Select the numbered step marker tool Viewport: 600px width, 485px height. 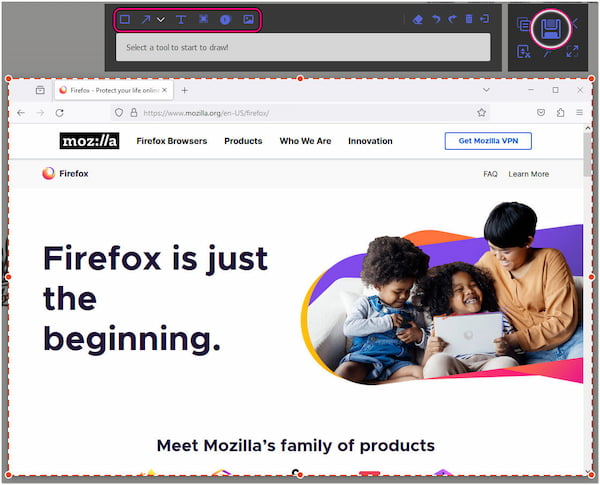(225, 20)
